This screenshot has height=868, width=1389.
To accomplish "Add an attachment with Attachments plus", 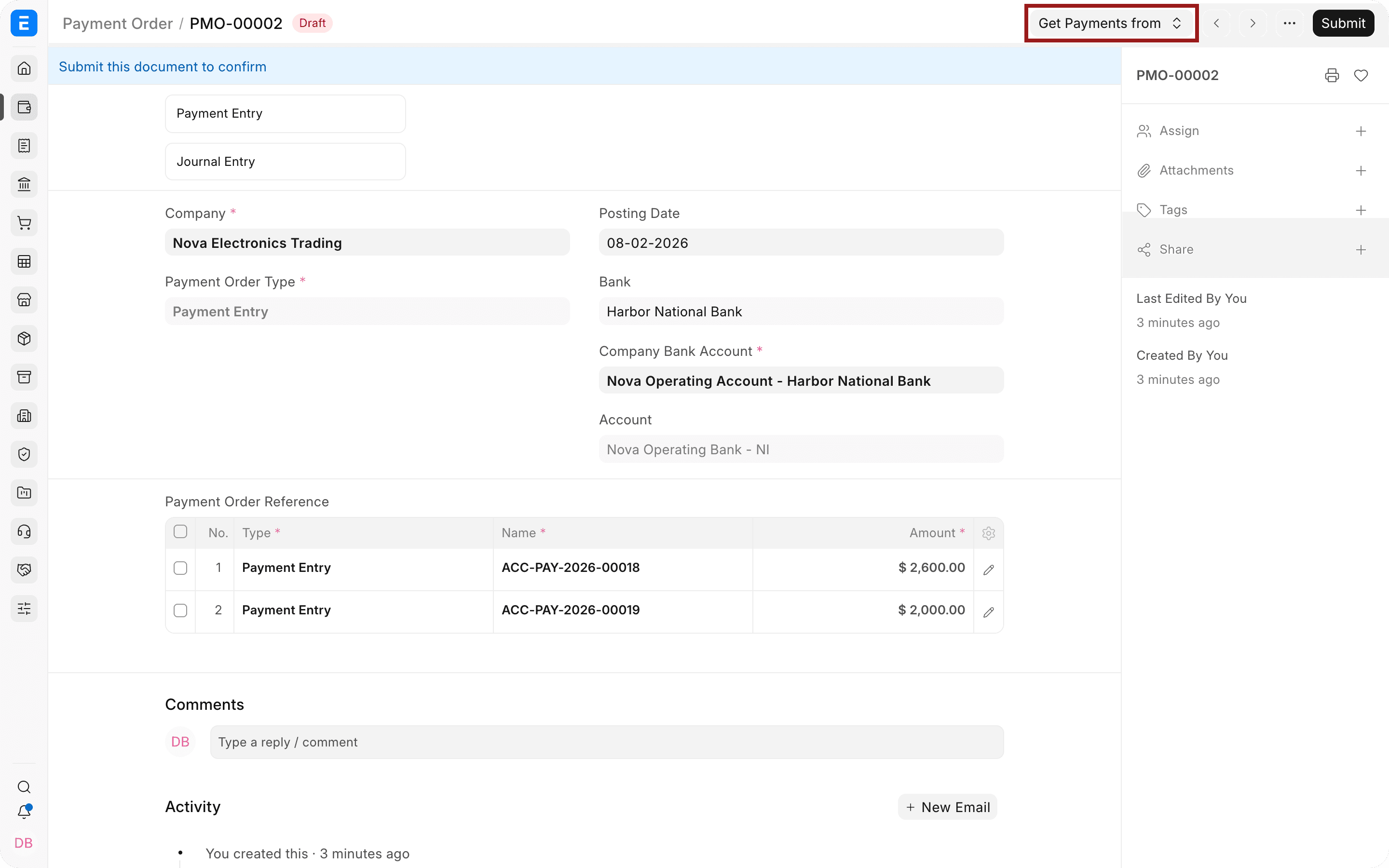I will point(1361,171).
